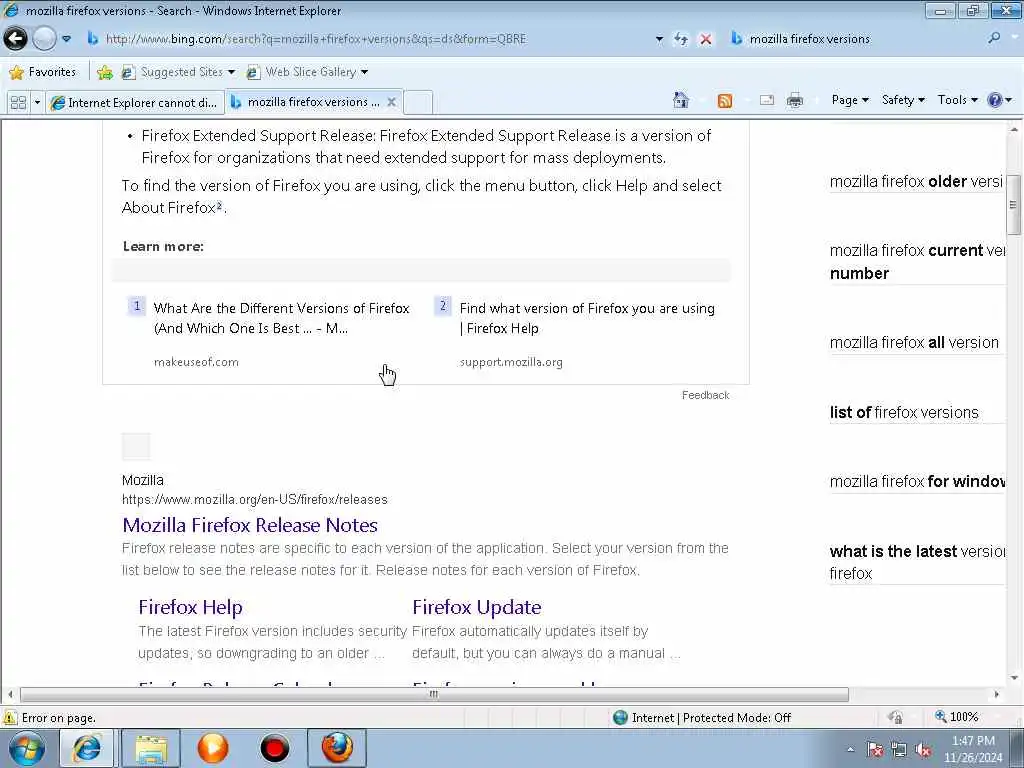The image size is (1024, 768).
Task: Launch Windows Media Player taskbar icon
Action: [213, 748]
